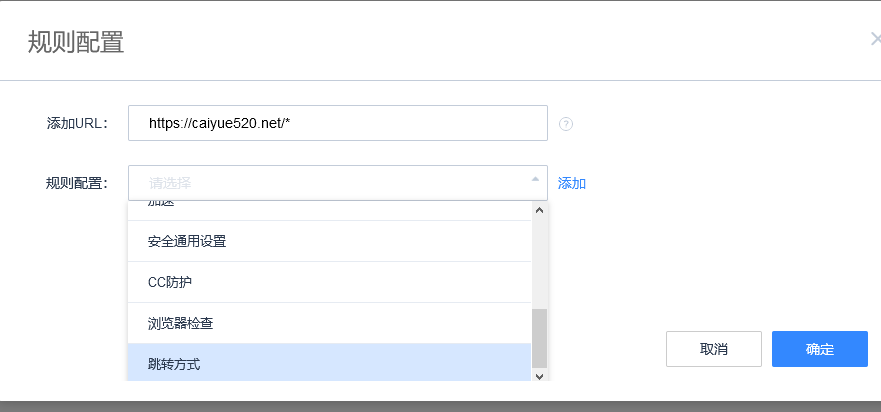Click the 添加URL field label
The image size is (881, 412).
[x=77, y=124]
